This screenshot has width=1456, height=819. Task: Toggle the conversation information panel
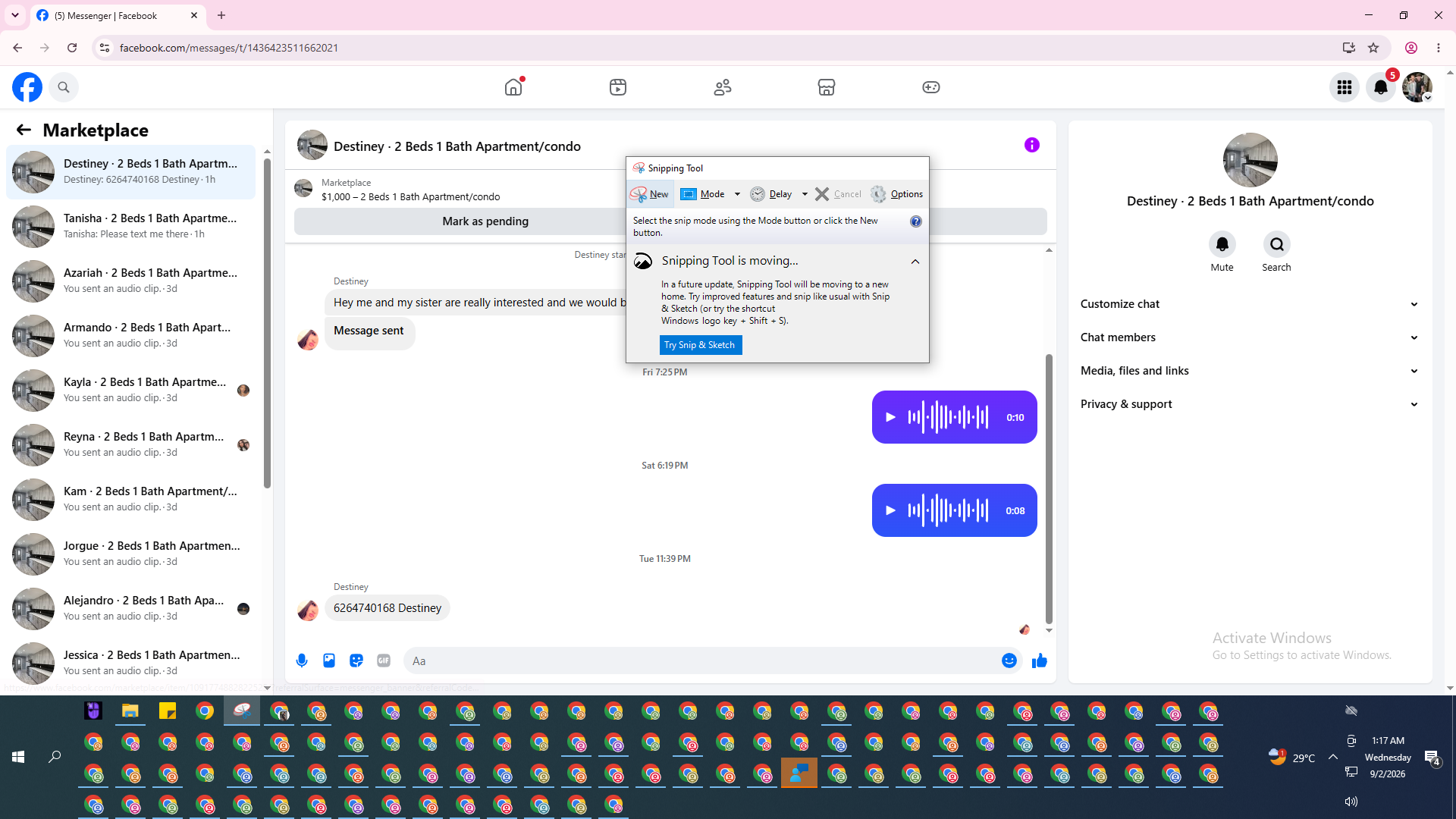(x=1032, y=145)
